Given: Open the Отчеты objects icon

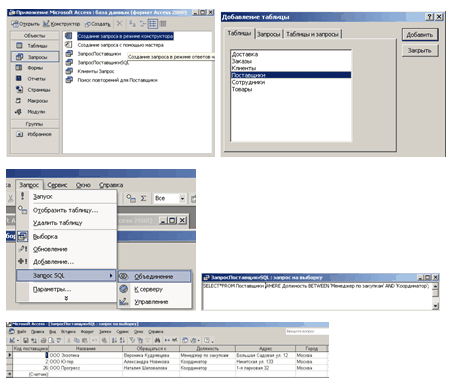Looking at the screenshot, I should coord(19,79).
